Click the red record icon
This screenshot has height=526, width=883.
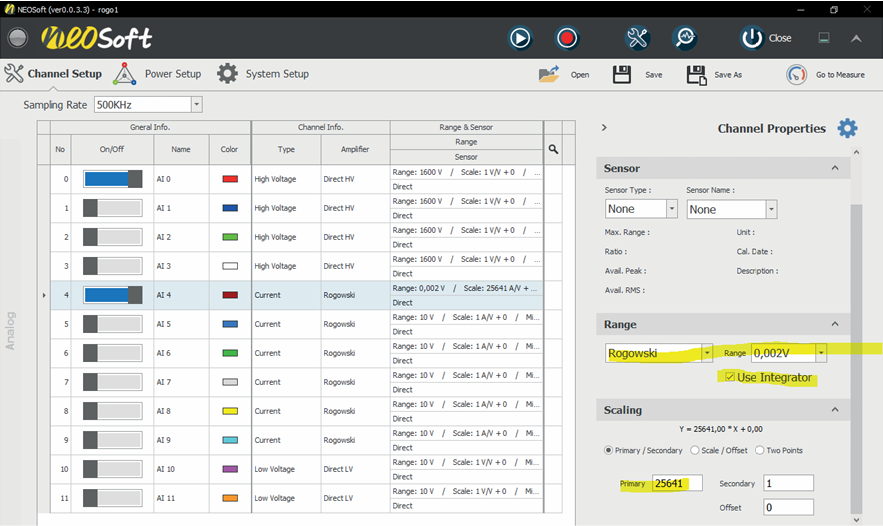pyautogui.click(x=567, y=38)
